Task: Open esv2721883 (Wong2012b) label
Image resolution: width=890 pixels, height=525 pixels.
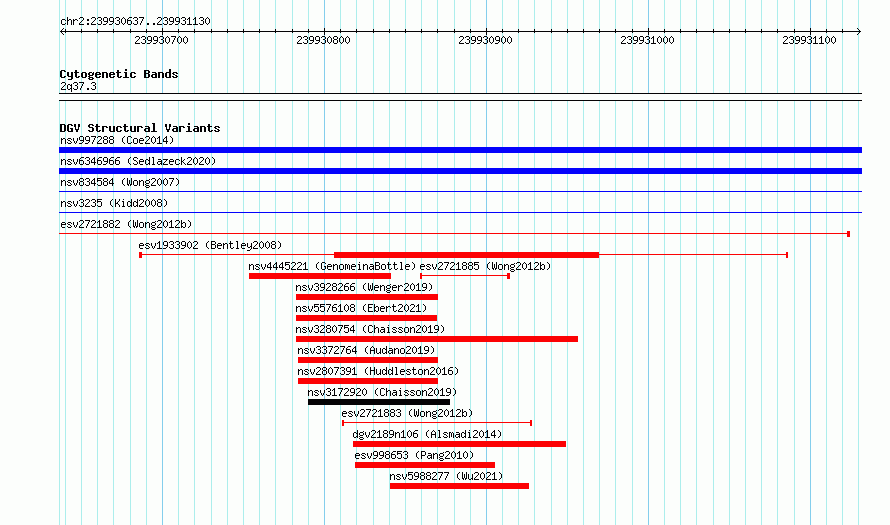Action: [x=407, y=413]
